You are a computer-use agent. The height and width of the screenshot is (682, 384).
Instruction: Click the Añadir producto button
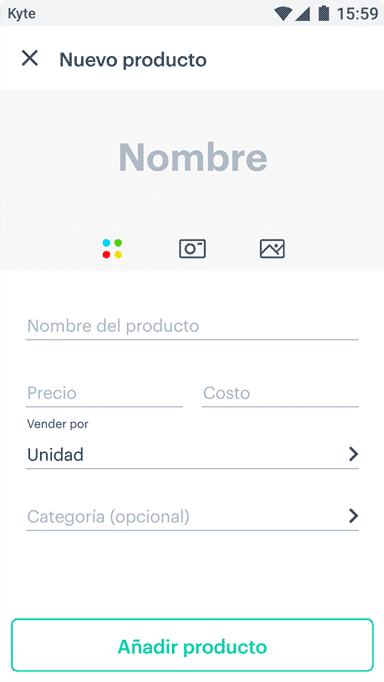[192, 645]
